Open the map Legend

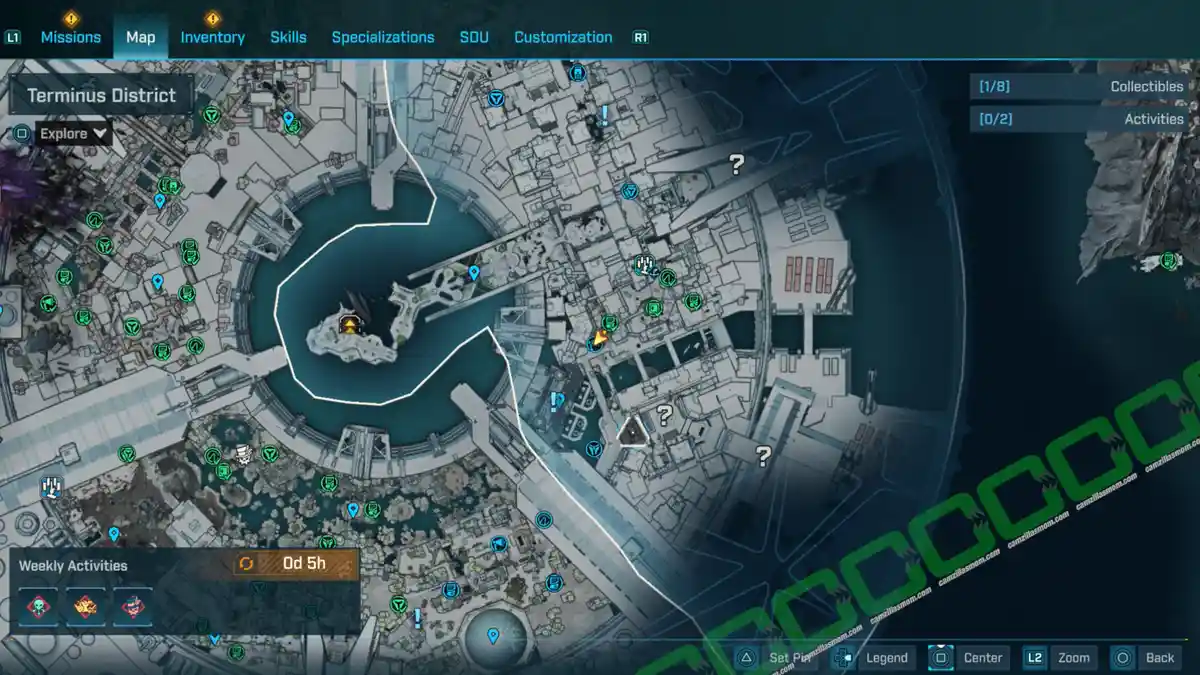tap(873, 657)
